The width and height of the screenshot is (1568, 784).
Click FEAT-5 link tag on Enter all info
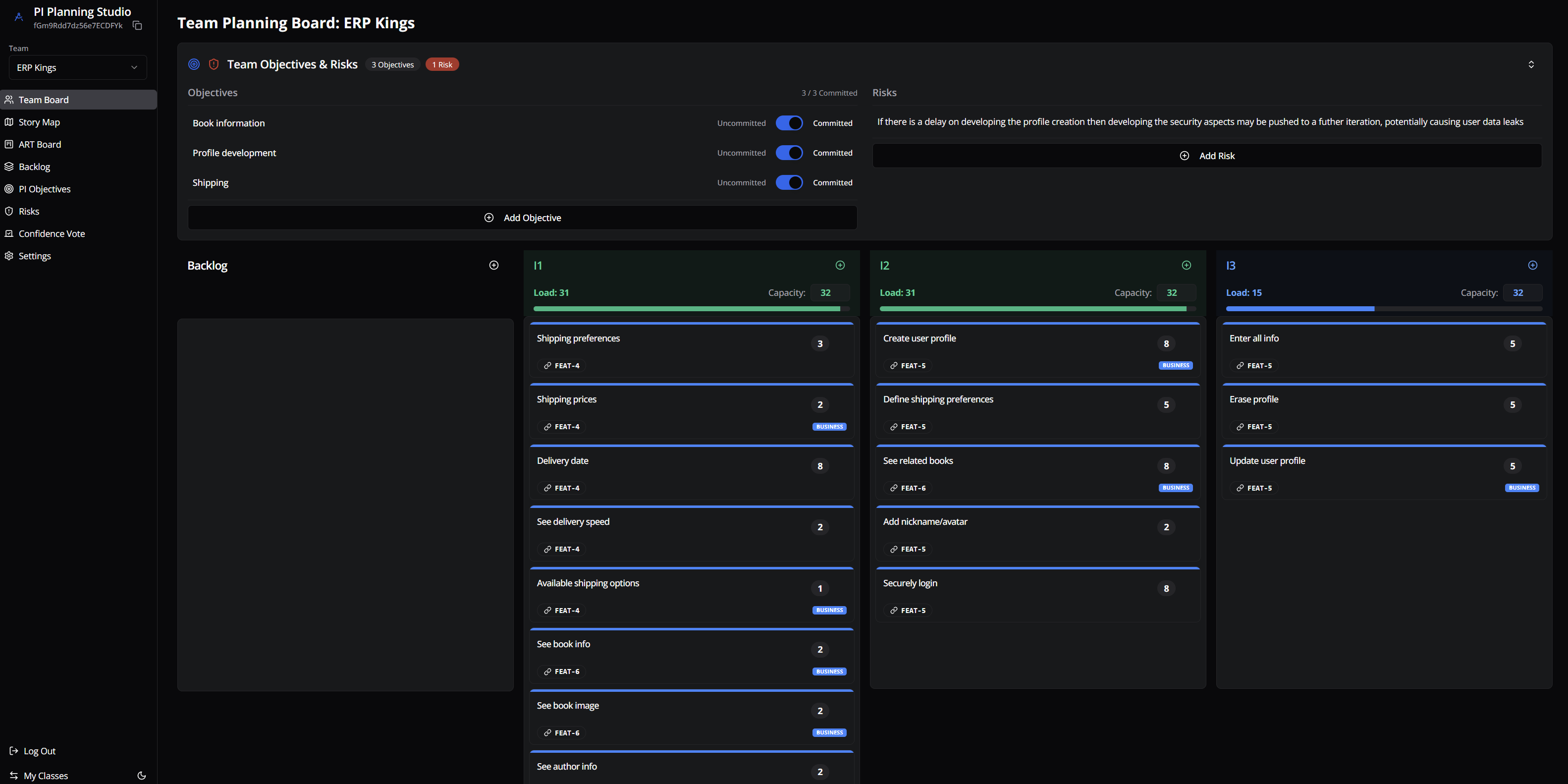coord(1254,366)
